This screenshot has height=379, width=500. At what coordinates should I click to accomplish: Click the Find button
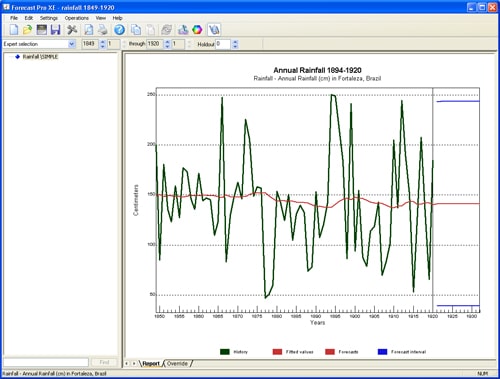click(x=104, y=362)
